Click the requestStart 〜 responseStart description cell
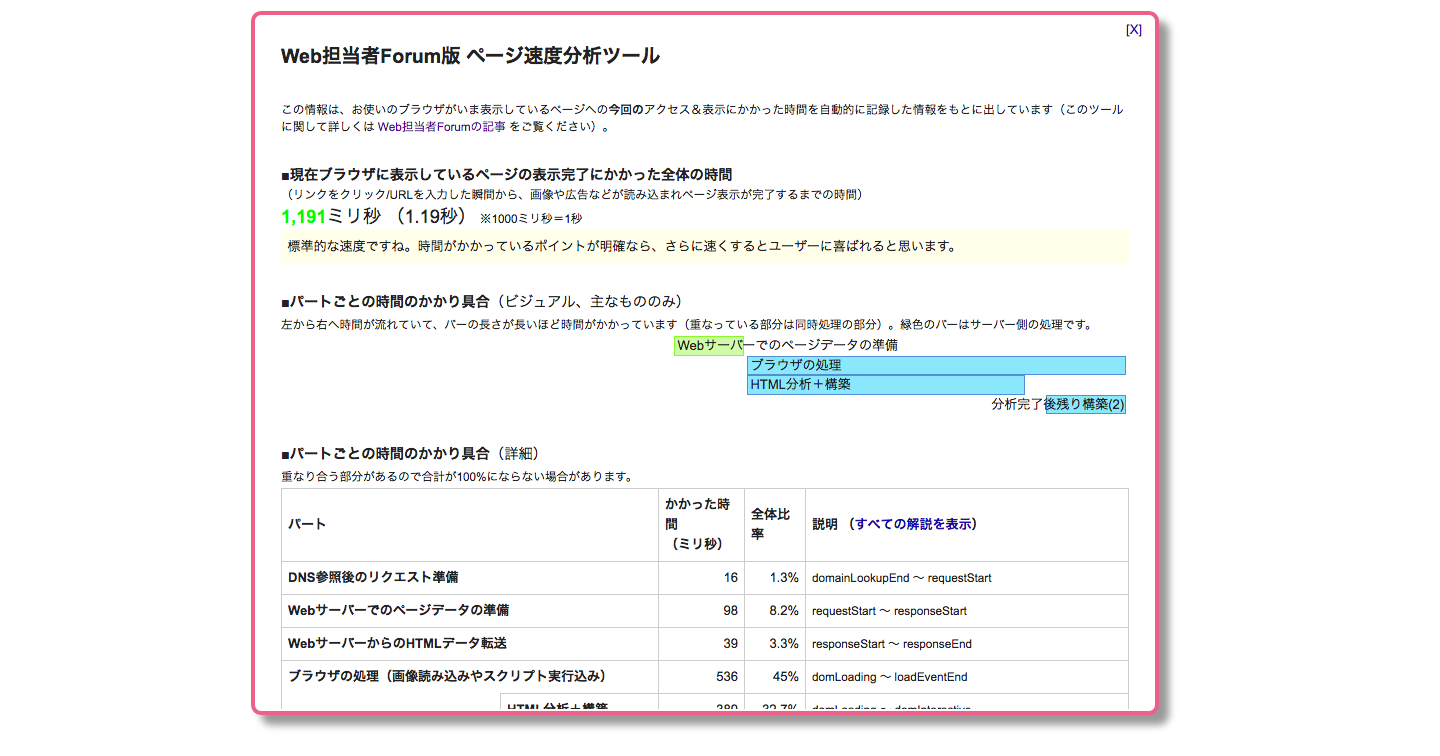 point(889,611)
